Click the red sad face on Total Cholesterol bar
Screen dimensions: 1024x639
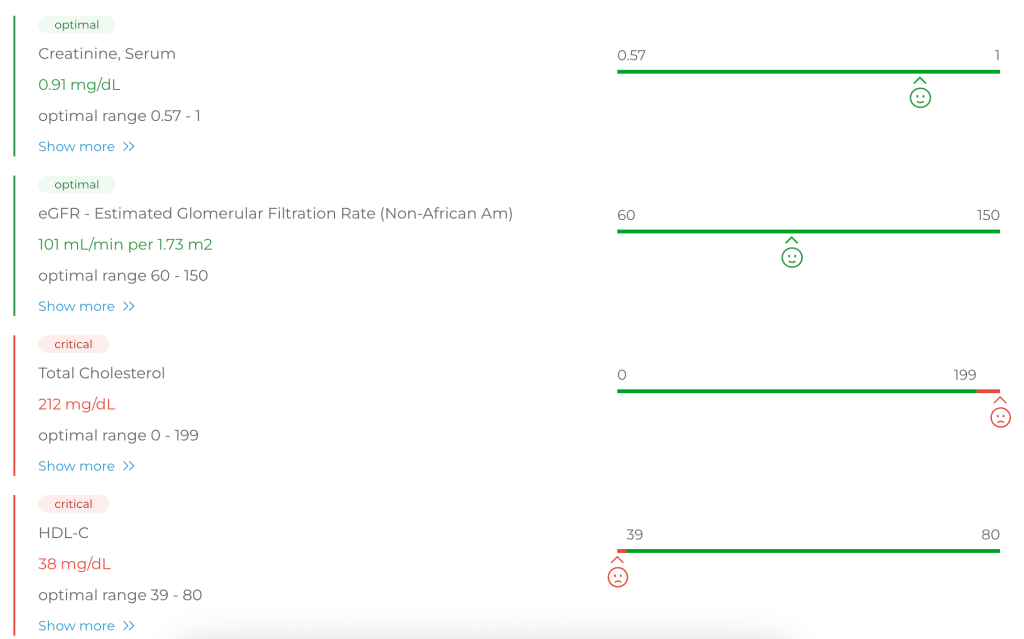[x=1000, y=417]
